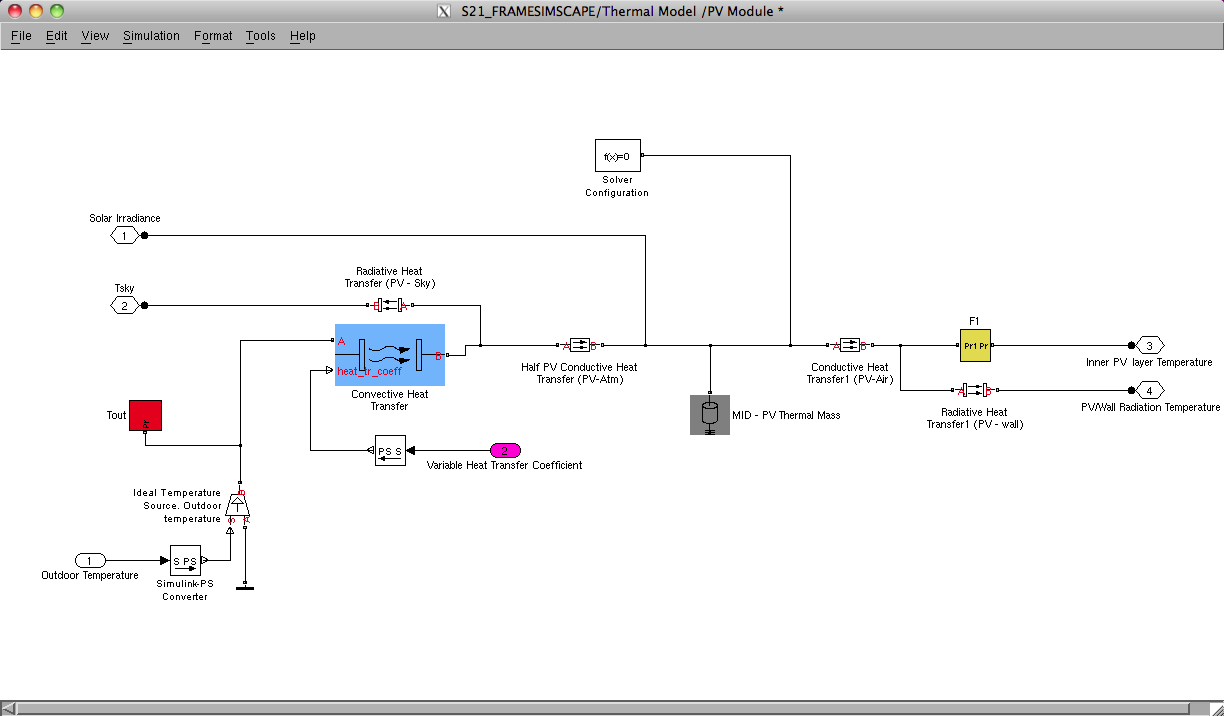Image resolution: width=1224 pixels, height=716 pixels.
Task: Select the Radiative Heat Transfer (PV - Sky) block
Action: (x=385, y=306)
